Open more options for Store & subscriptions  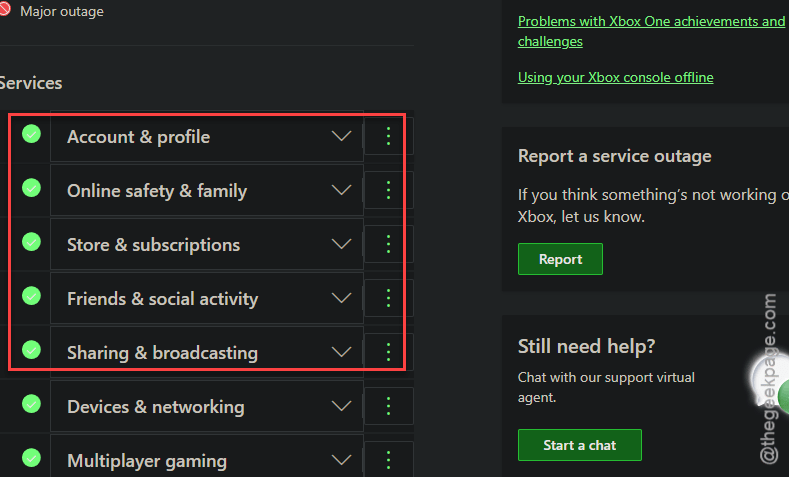coord(388,244)
